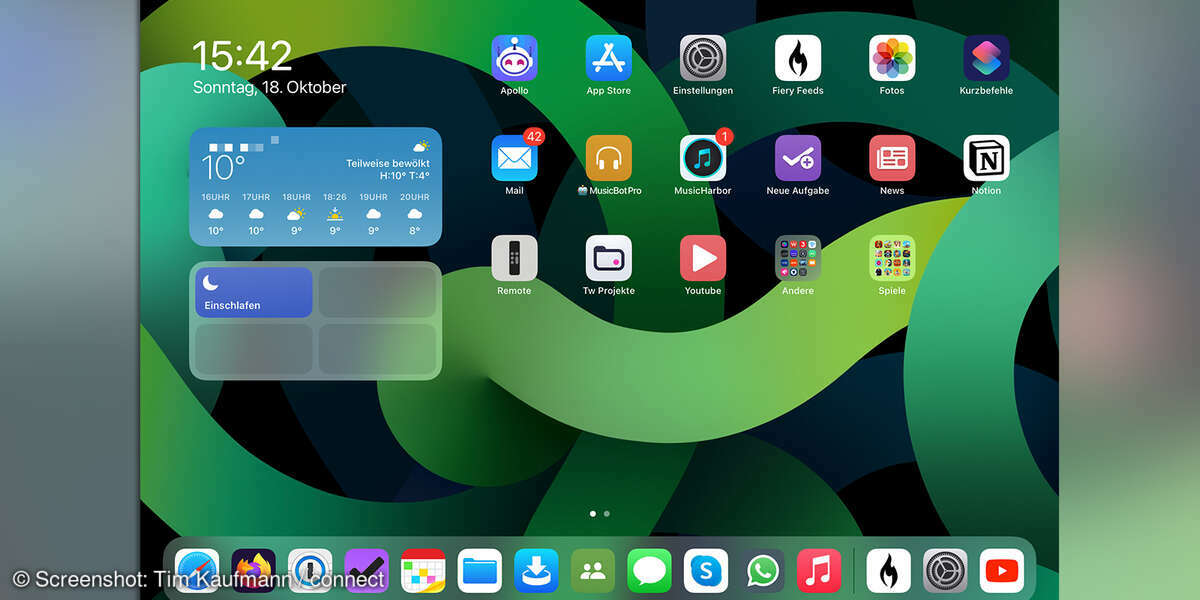Tap the 10° current temperature in weather widget
Viewport: 1200px width, 600px height.
click(x=224, y=167)
